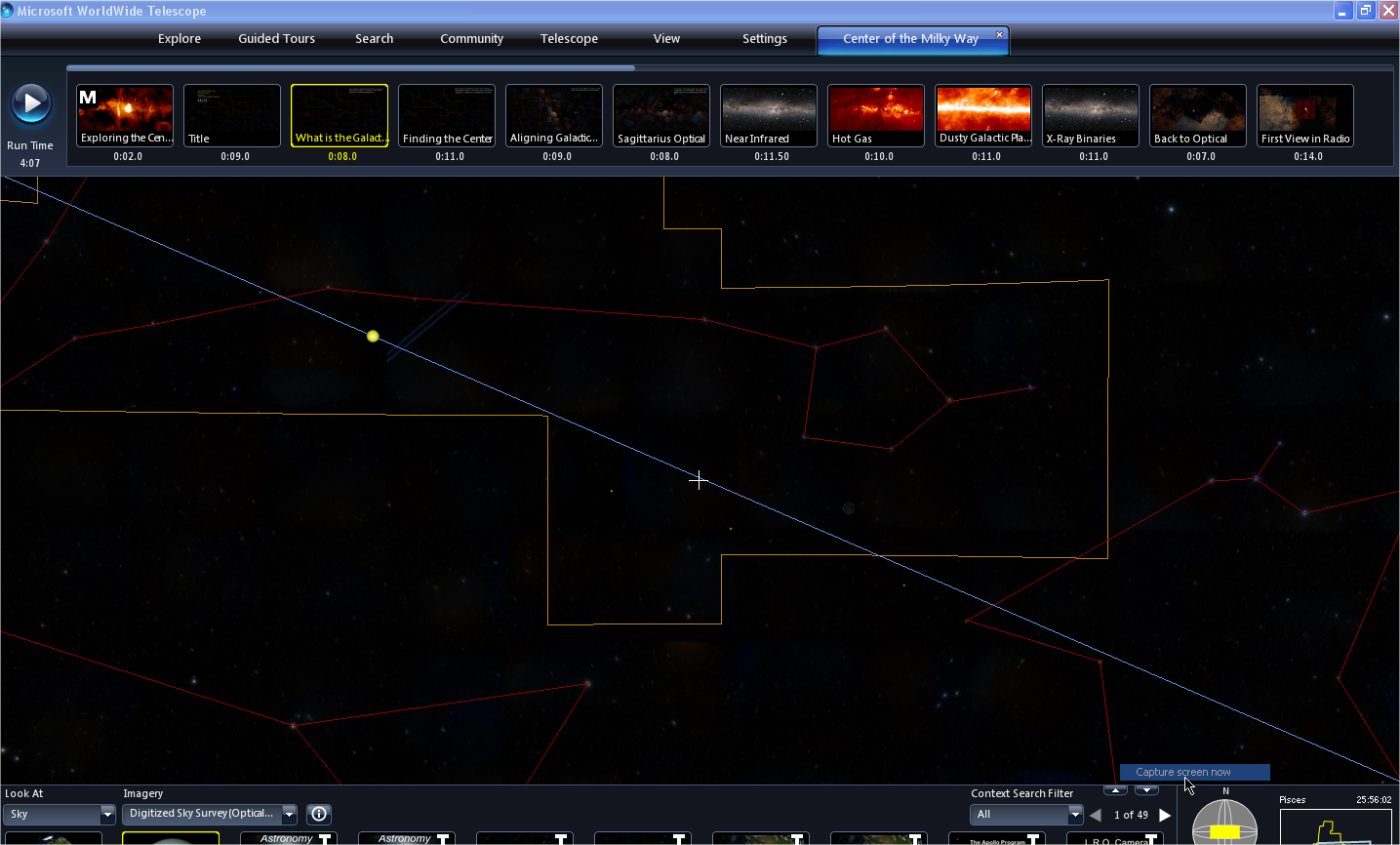
Task: Open the Community menu
Action: [472, 39]
